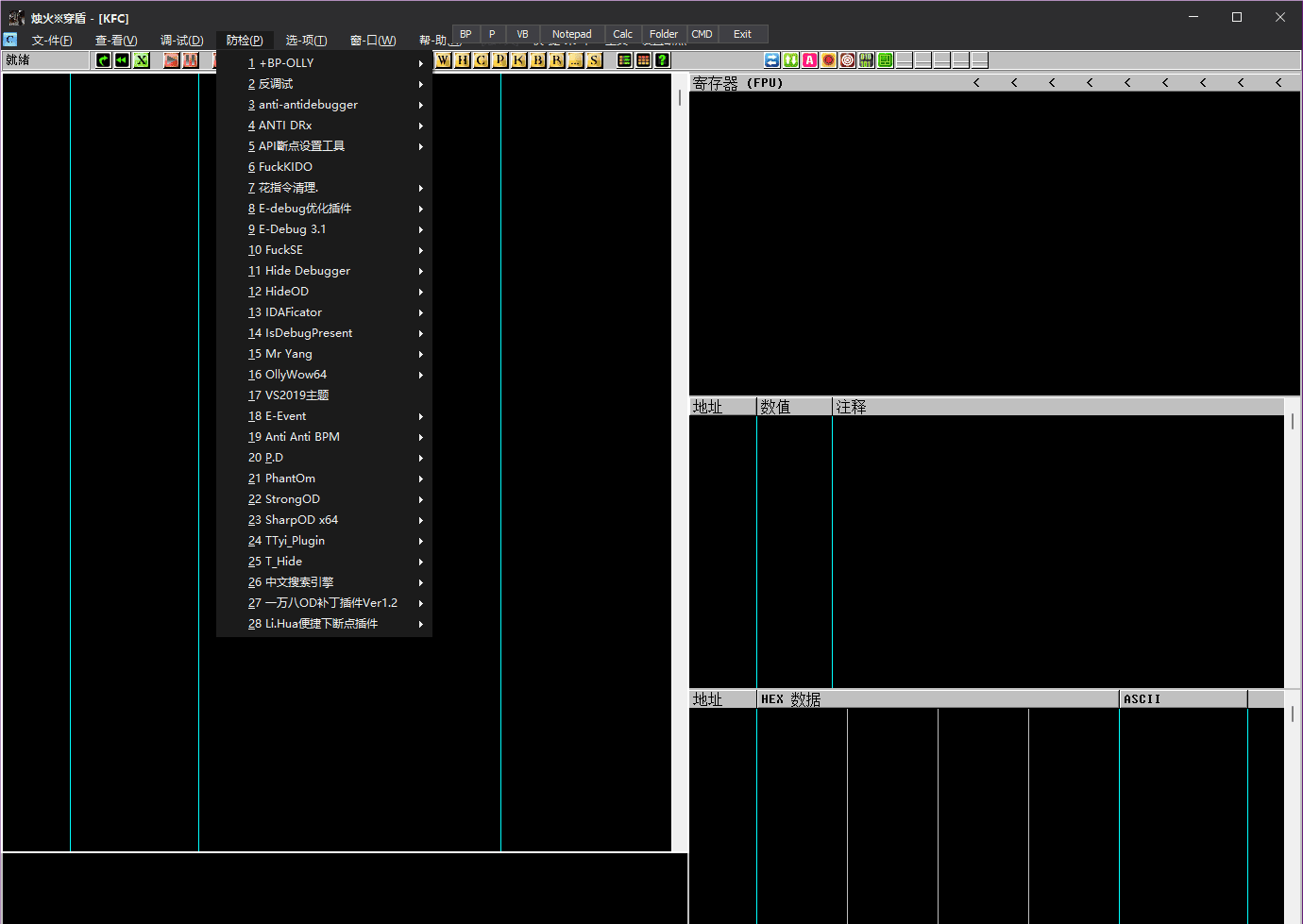
Task: Expand submenu arrow beside 'OllyWow64'
Action: 421,375
